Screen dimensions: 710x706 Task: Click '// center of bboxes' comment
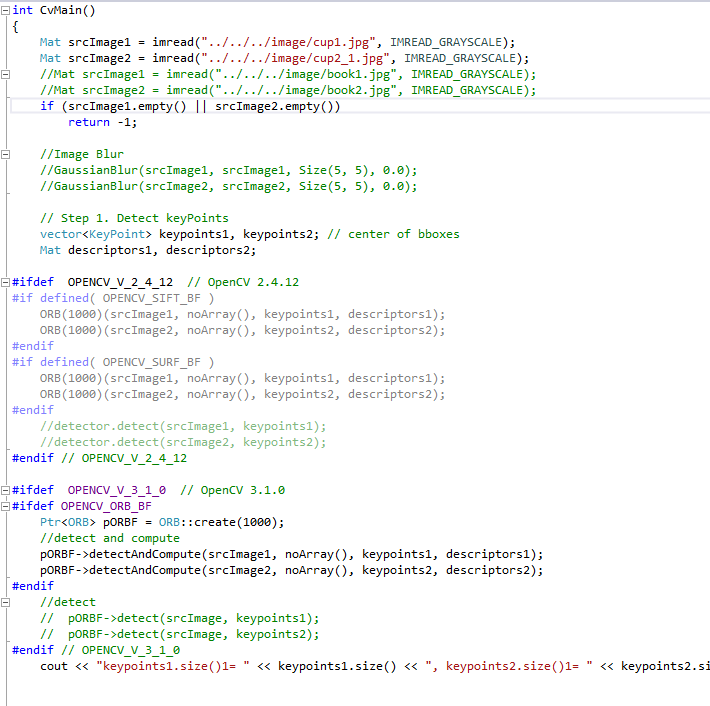tap(393, 235)
